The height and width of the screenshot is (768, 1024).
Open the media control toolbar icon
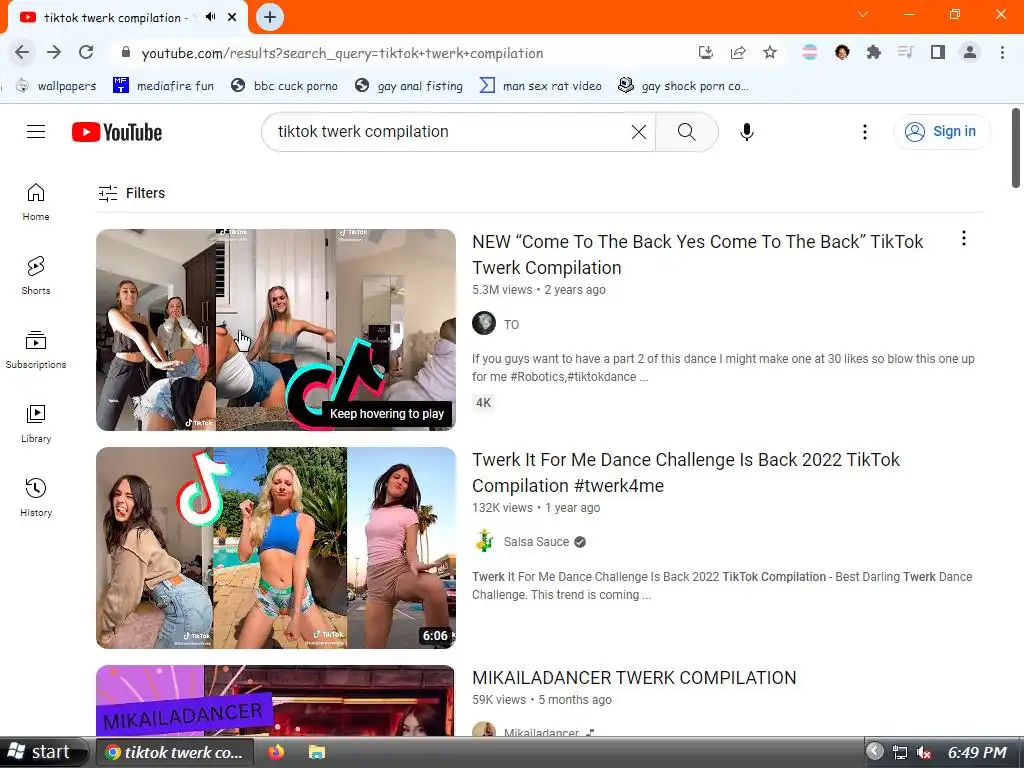pyautogui.click(x=905, y=52)
